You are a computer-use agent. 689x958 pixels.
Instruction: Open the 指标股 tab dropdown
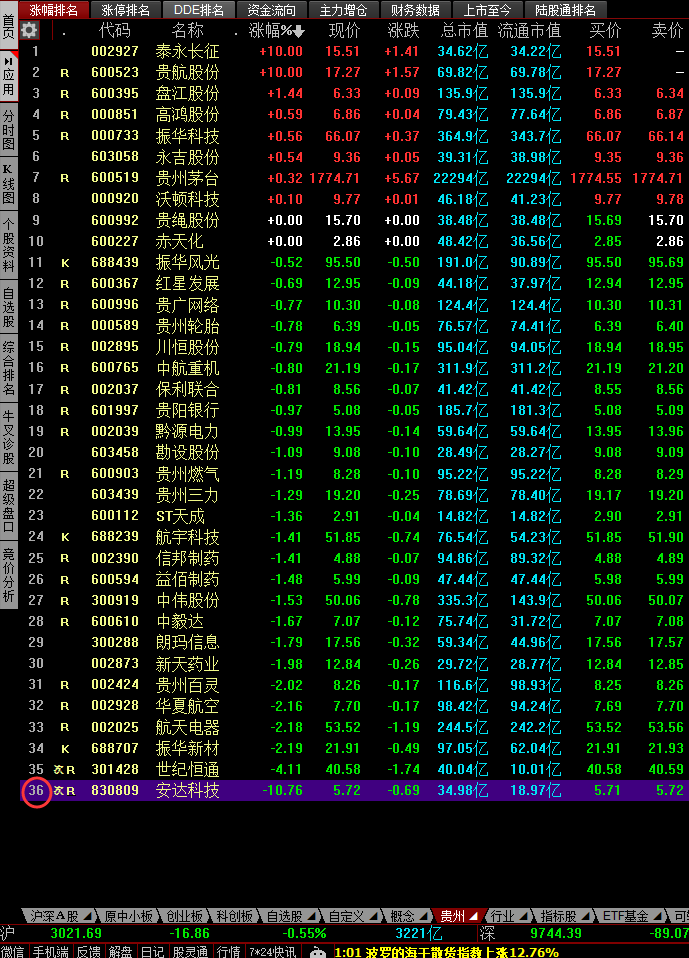pyautogui.click(x=586, y=916)
